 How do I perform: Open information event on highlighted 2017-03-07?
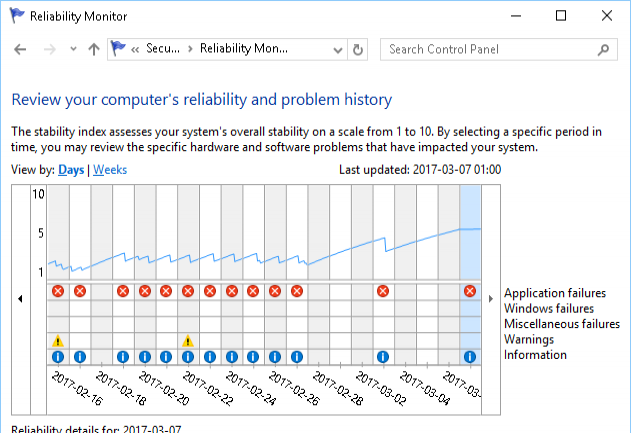pos(470,357)
